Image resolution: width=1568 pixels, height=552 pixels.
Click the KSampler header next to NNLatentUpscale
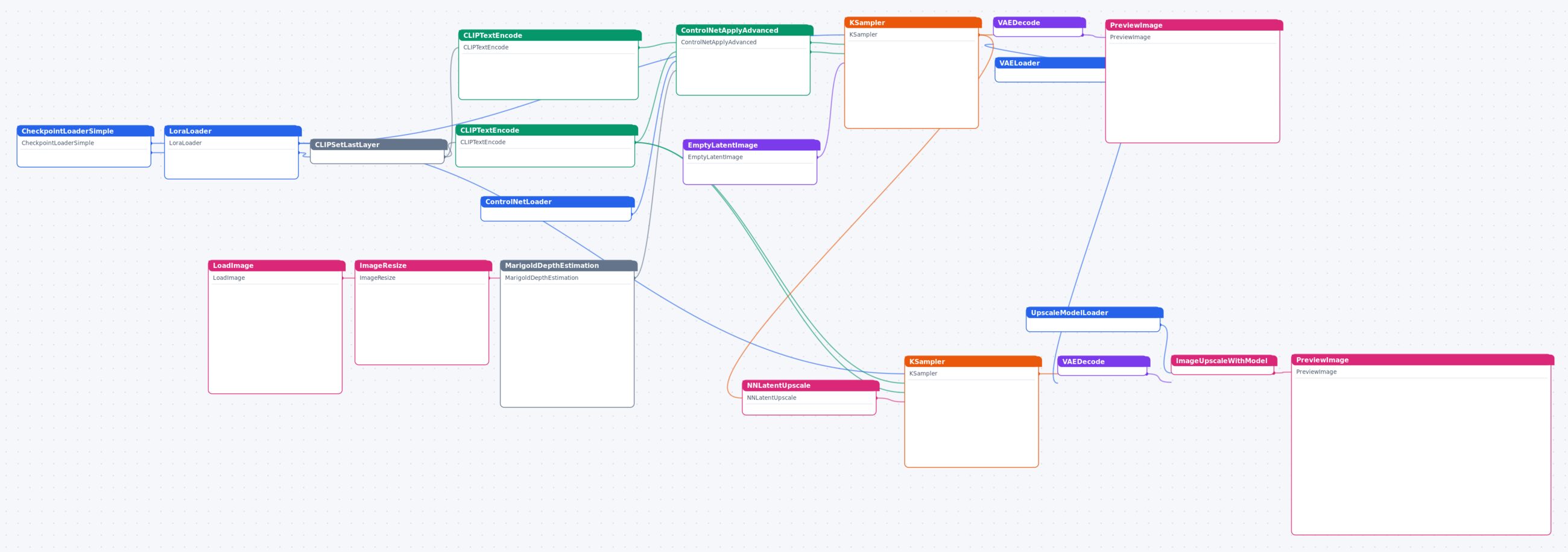(x=973, y=361)
